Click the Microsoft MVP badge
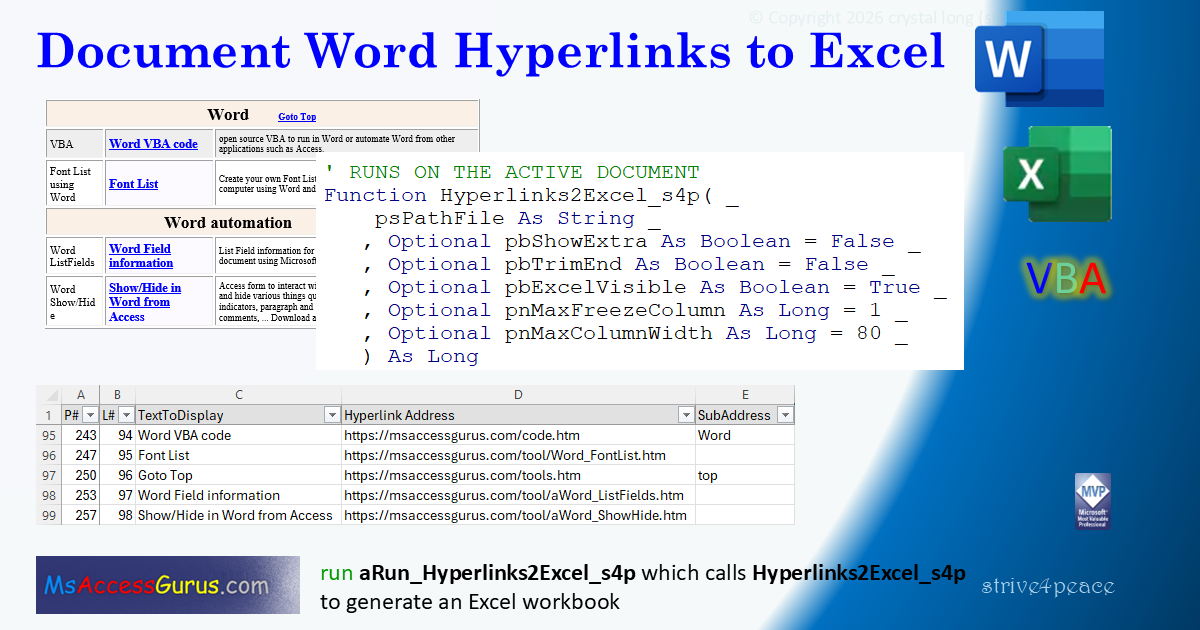 [x=1093, y=500]
